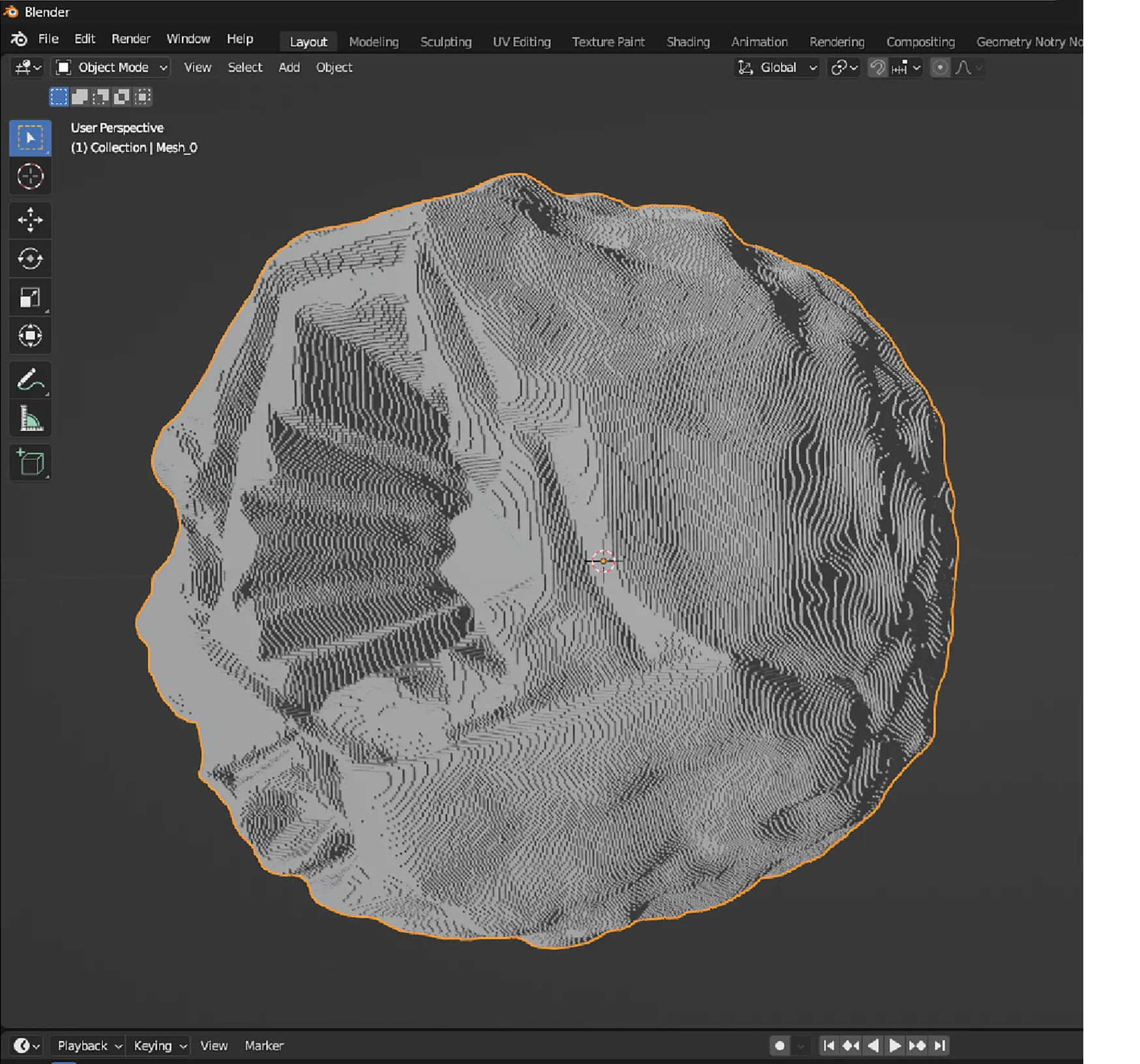
Task: Toggle proportional editing button
Action: (939, 67)
